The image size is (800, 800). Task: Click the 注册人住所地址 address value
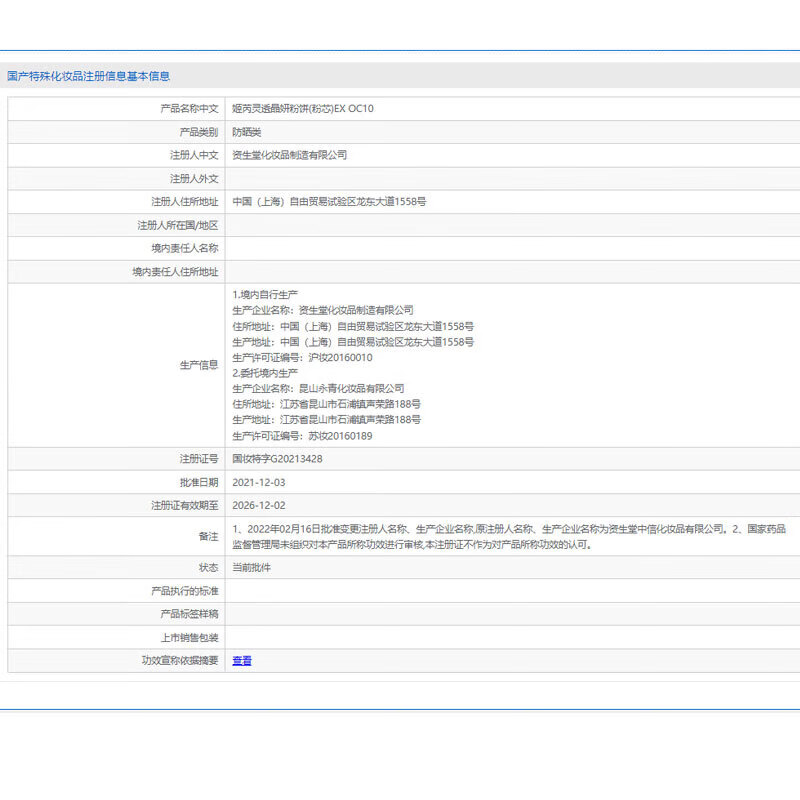point(329,201)
